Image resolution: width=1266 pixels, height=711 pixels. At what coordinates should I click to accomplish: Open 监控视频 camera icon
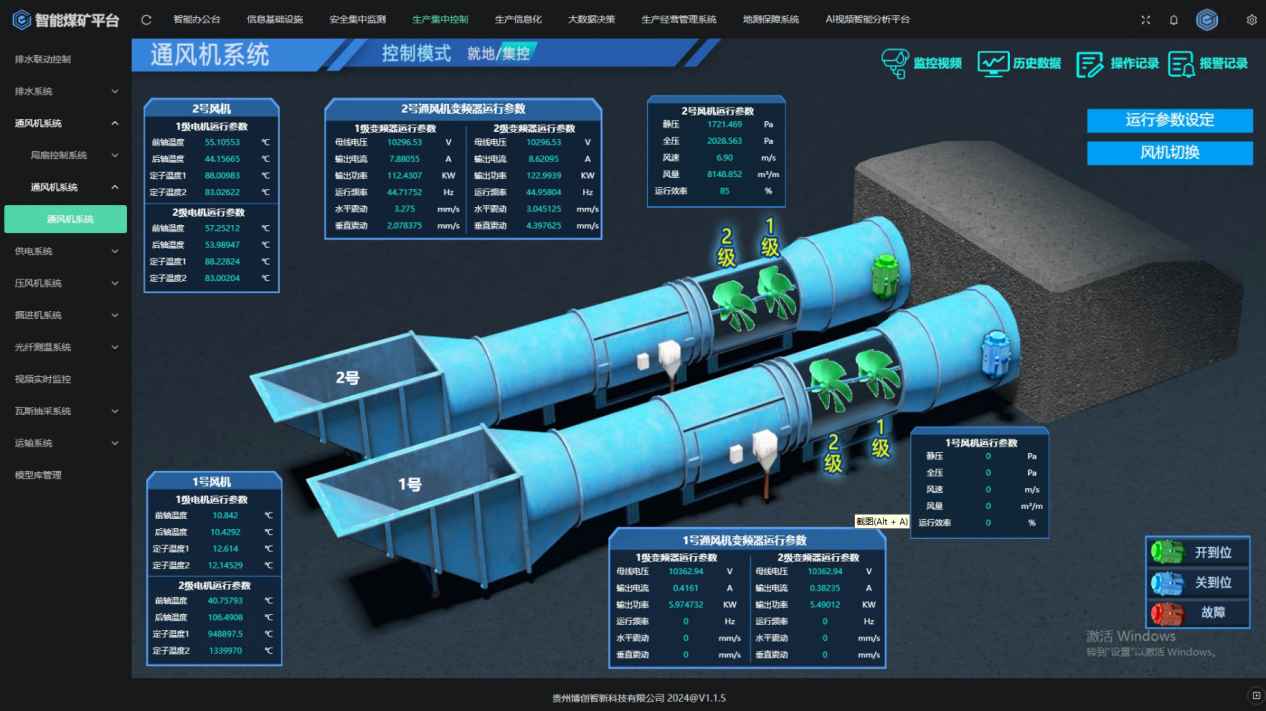pyautogui.click(x=895, y=63)
